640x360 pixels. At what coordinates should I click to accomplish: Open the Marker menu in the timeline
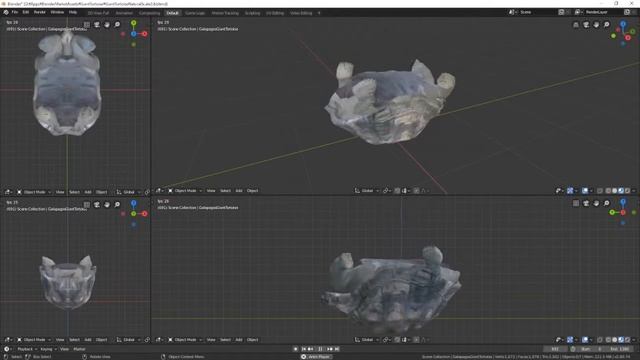pos(79,349)
